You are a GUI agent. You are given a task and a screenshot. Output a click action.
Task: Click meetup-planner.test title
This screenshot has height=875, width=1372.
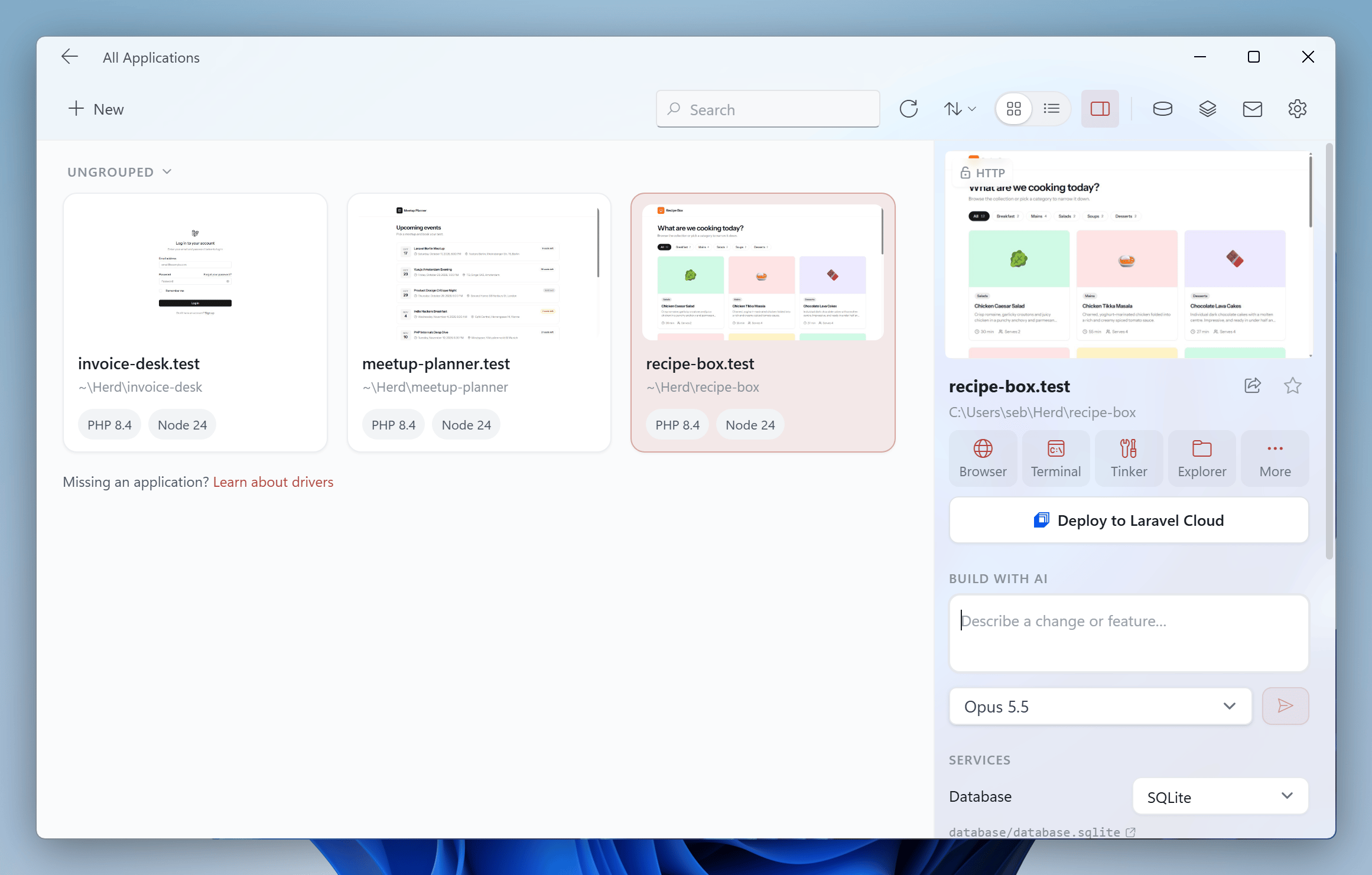tap(436, 363)
